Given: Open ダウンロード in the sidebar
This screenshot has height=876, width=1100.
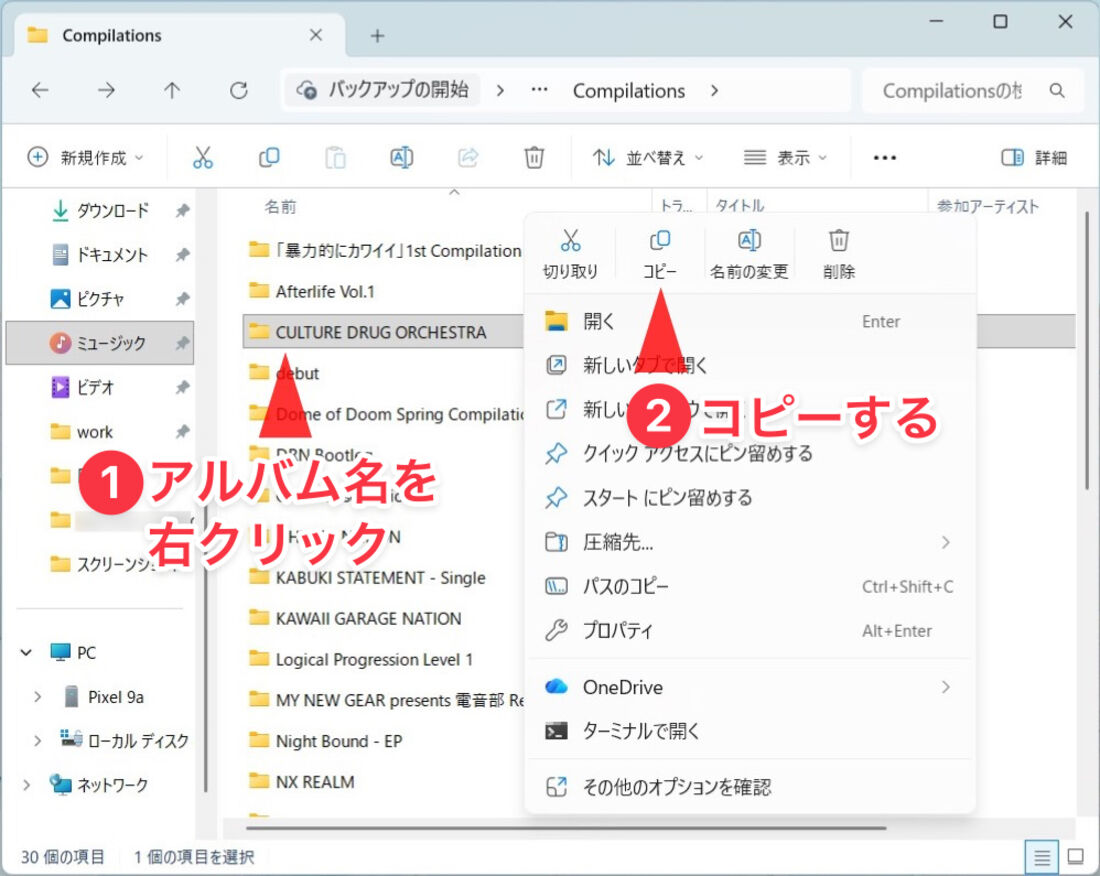Looking at the screenshot, I should point(112,210).
